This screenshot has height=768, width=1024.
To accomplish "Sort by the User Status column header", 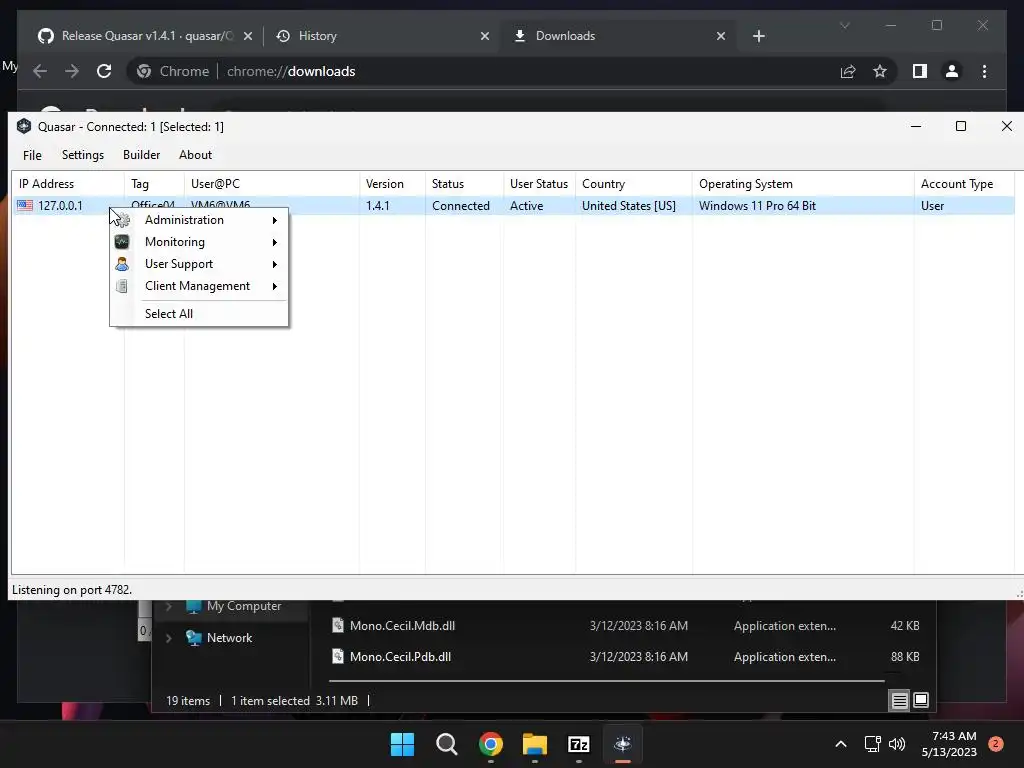I will pos(539,184).
